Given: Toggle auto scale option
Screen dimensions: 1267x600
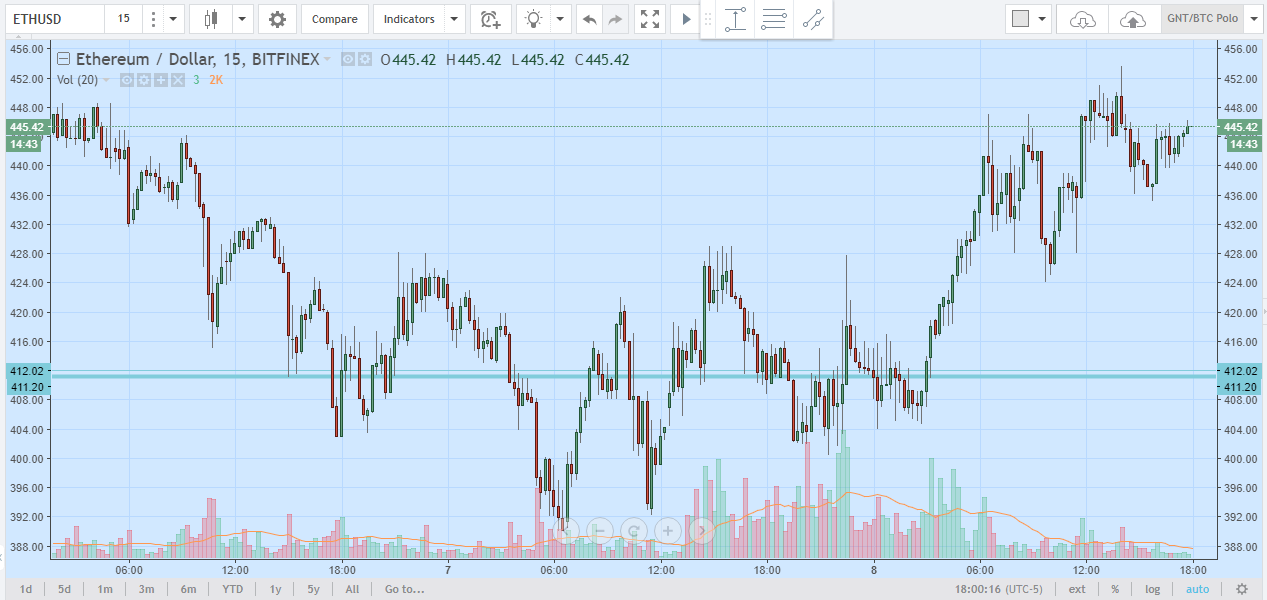Looking at the screenshot, I should coord(1197,589).
